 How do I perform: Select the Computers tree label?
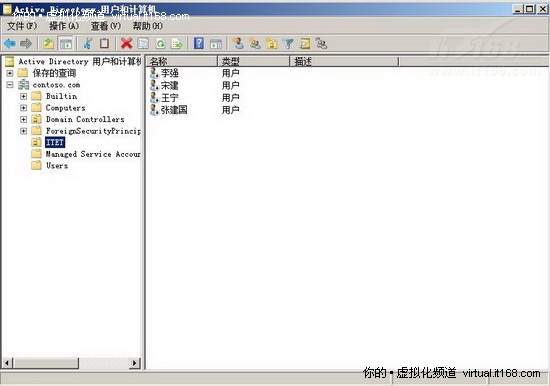[66, 108]
